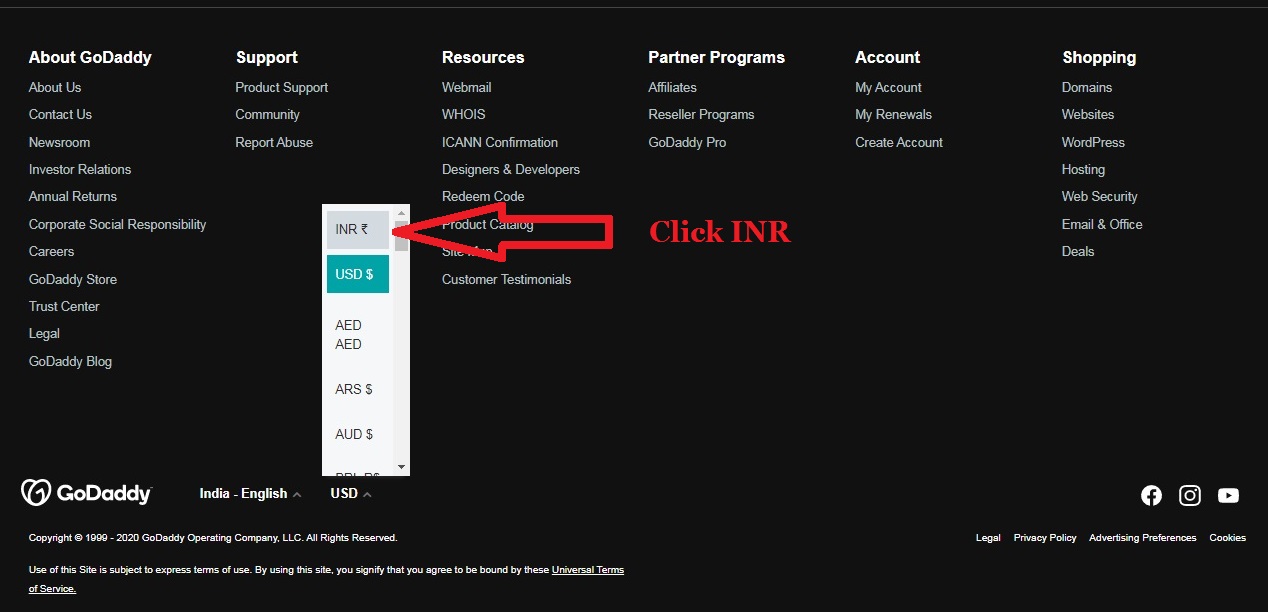Click the currency list scrollbar thumb
This screenshot has width=1268, height=612.
click(x=401, y=235)
